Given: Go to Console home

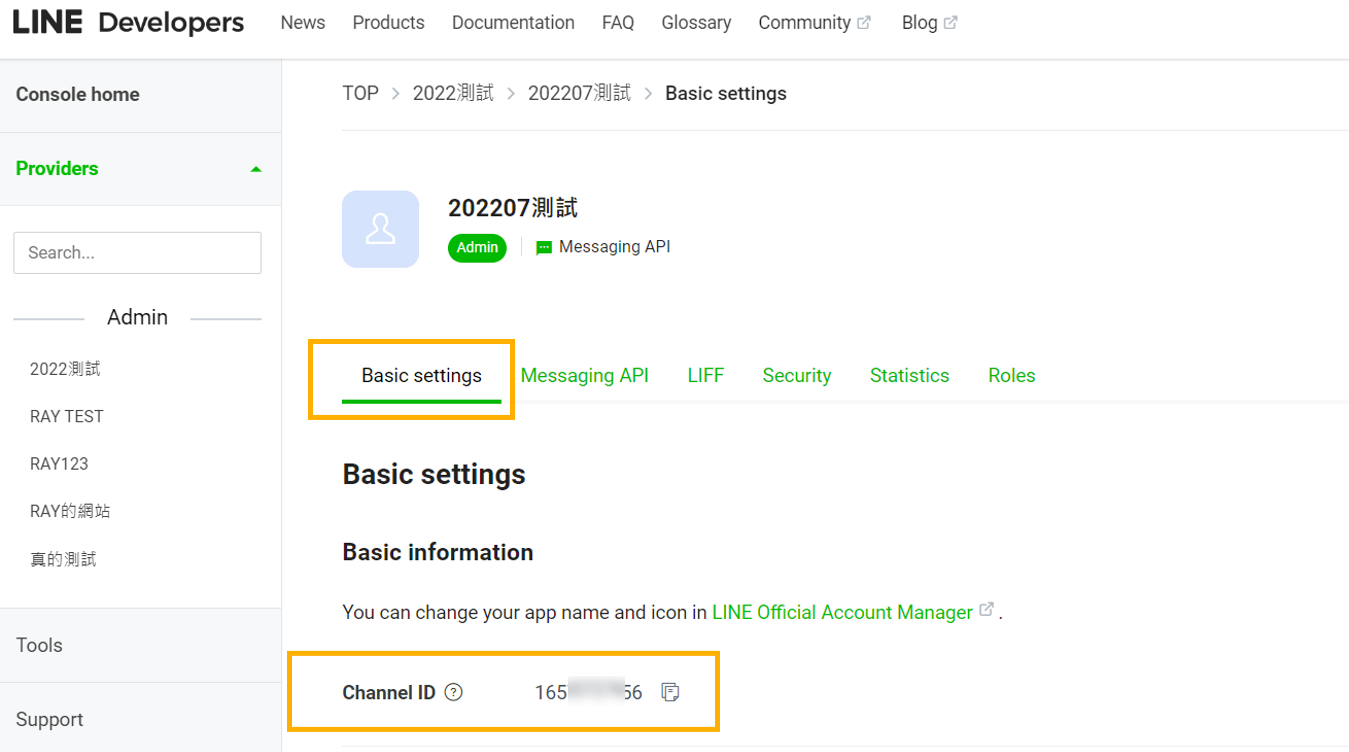Looking at the screenshot, I should (x=77, y=94).
